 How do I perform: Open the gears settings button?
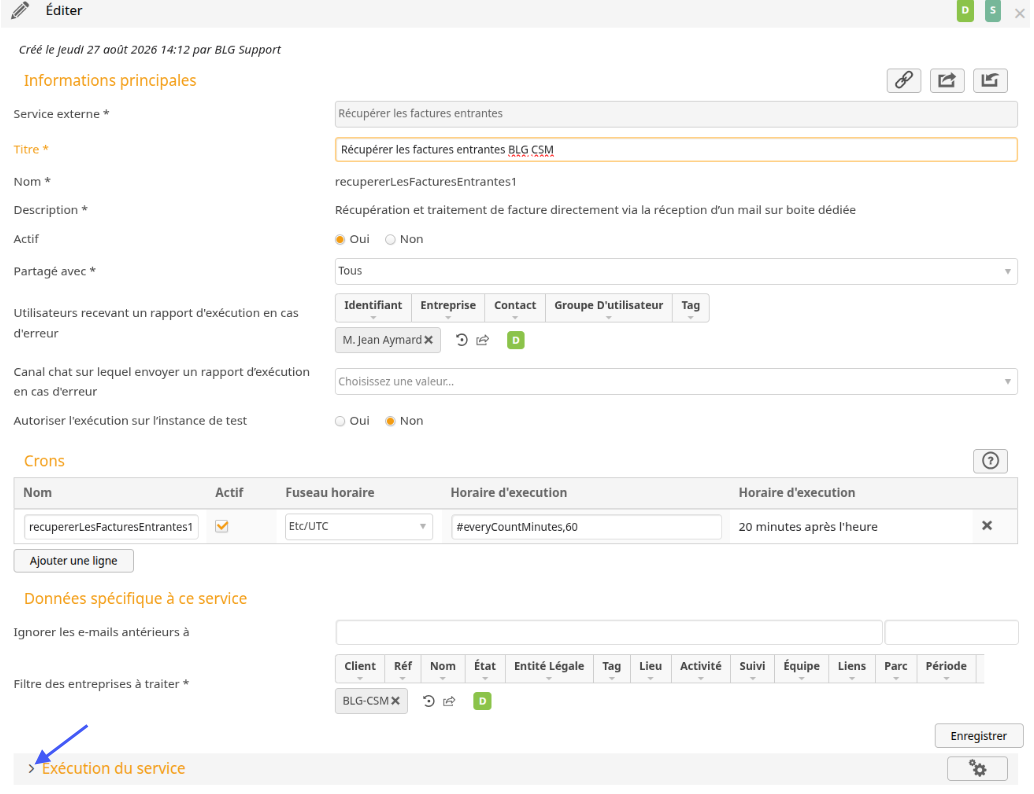(x=977, y=768)
